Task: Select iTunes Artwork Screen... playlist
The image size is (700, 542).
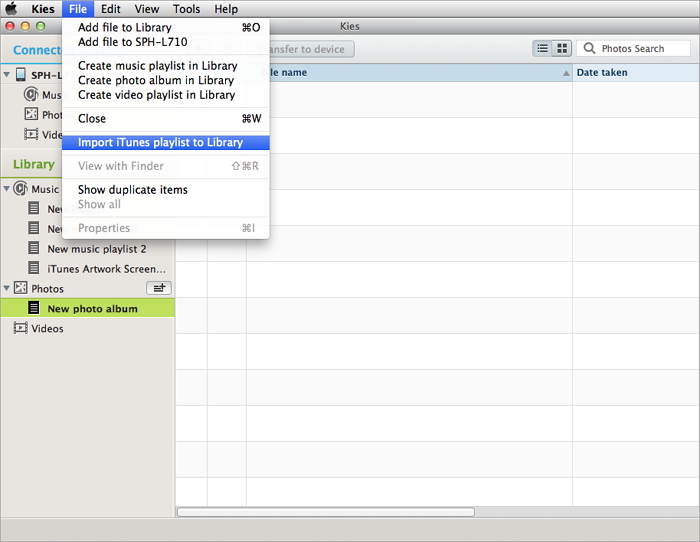Action: 106,269
